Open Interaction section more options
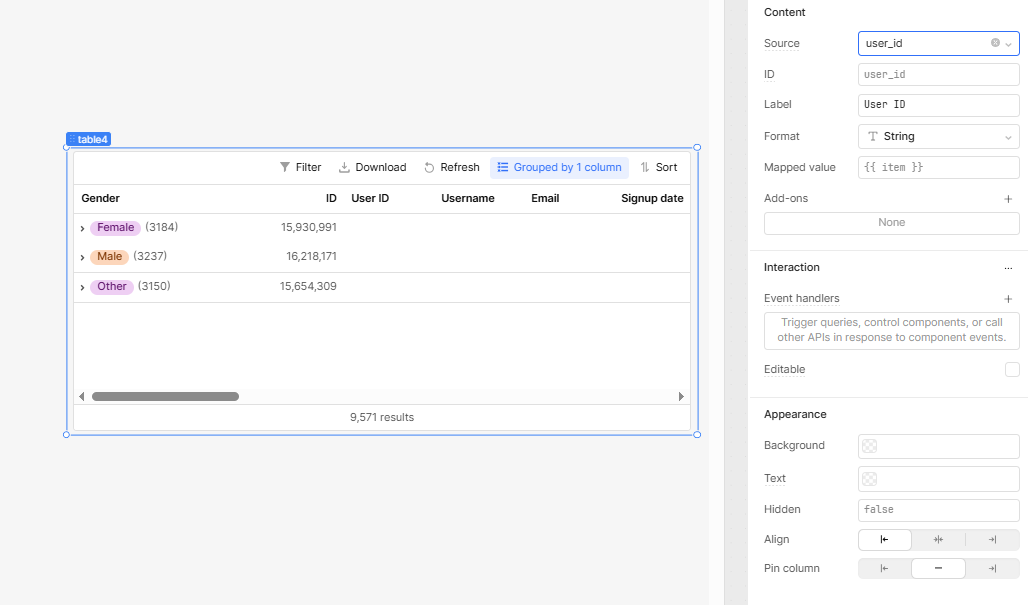The width and height of the screenshot is (1028, 605). point(1008,267)
